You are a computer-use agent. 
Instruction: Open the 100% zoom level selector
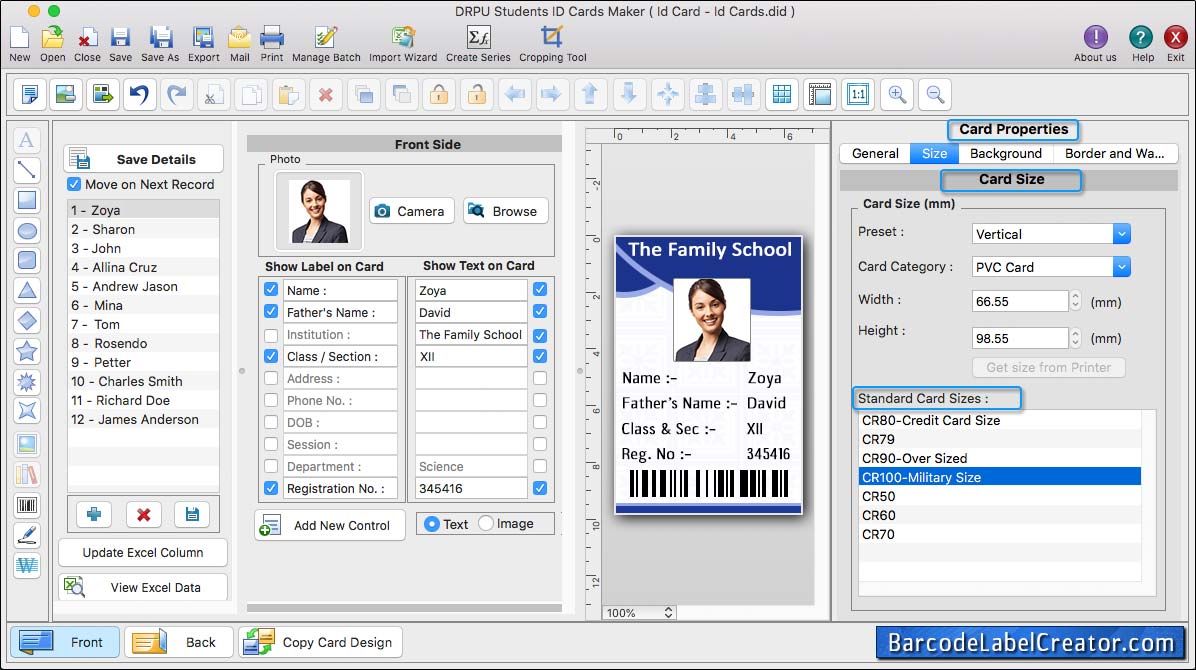[639, 613]
